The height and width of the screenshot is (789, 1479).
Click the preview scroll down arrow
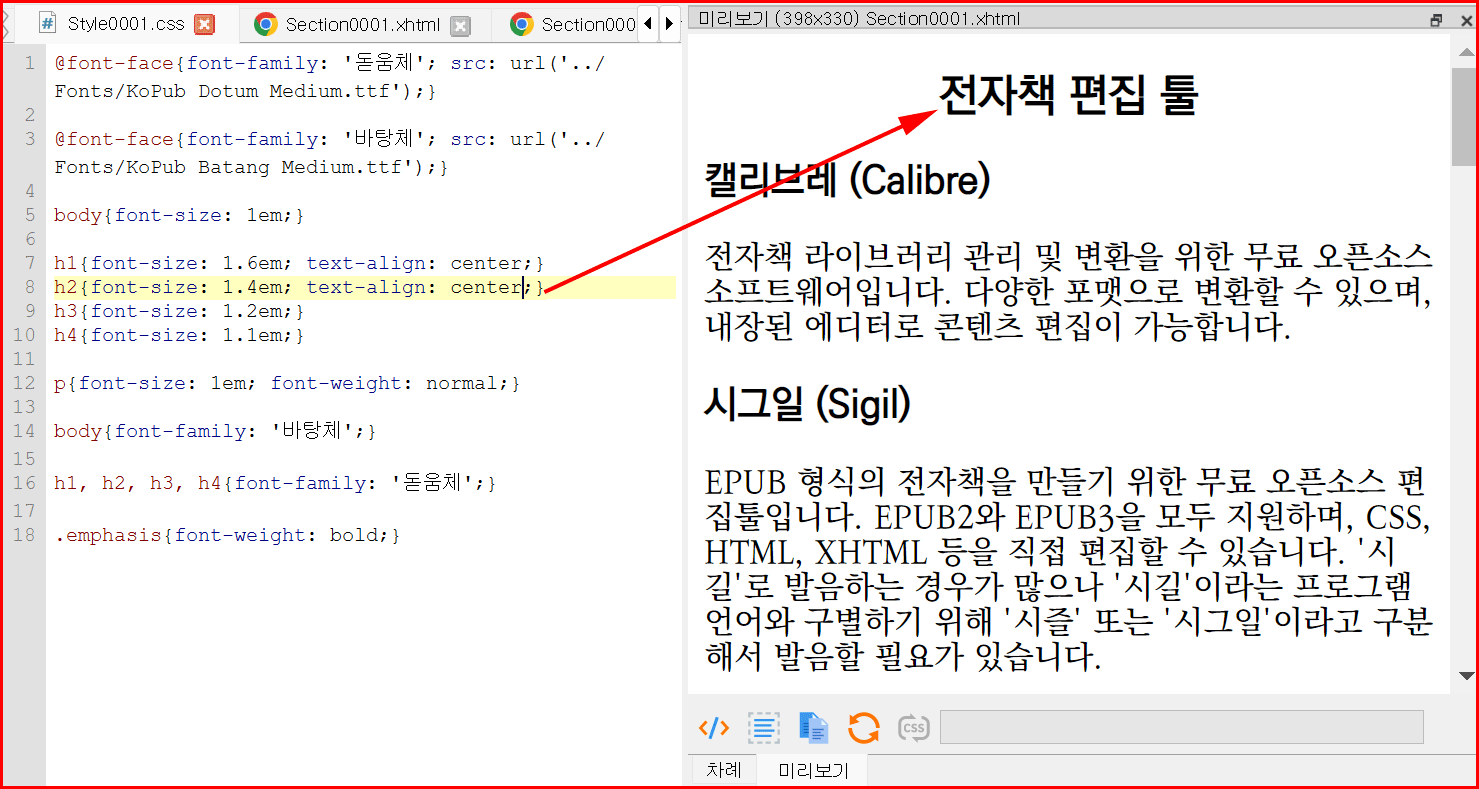pyautogui.click(x=1466, y=677)
